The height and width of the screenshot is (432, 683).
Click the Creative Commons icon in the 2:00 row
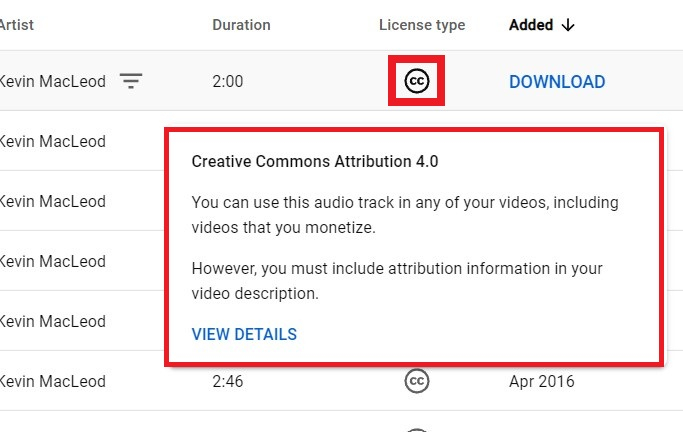click(x=417, y=81)
